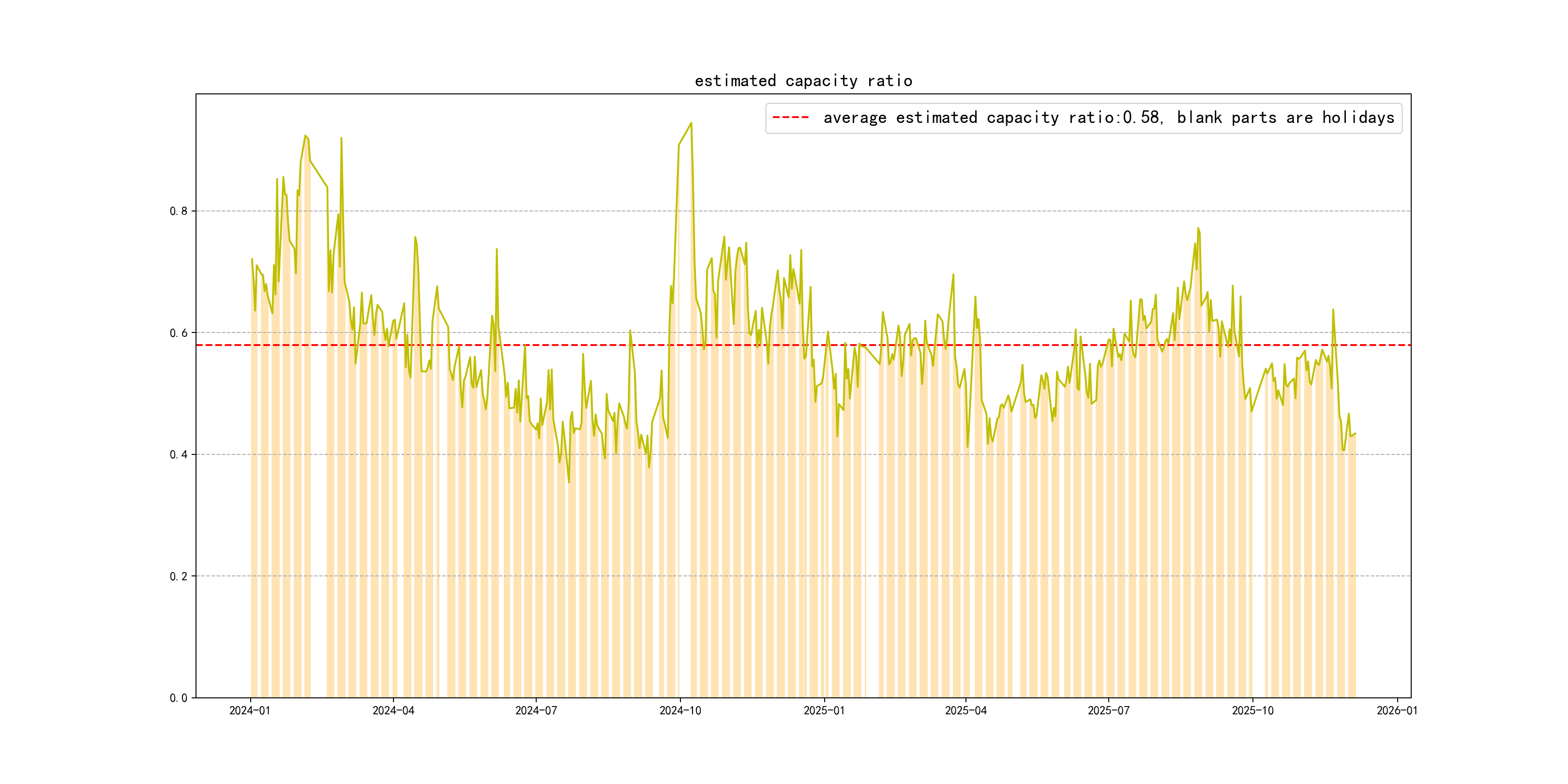Image resolution: width=1568 pixels, height=784 pixels.
Task: Click the 0.6 y-axis tick label
Action: coord(179,333)
